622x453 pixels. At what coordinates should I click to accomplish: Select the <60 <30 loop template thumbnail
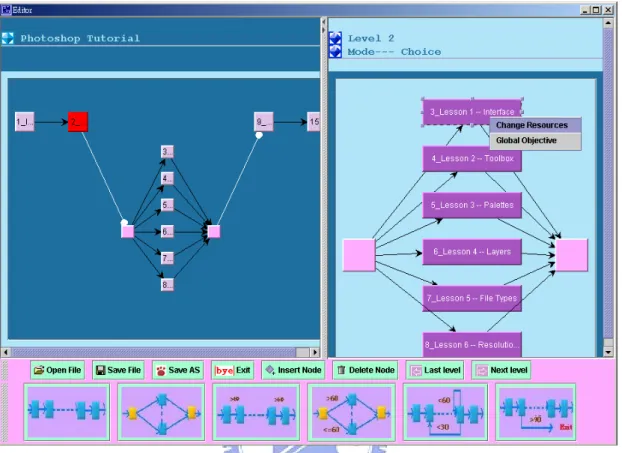click(x=445, y=412)
